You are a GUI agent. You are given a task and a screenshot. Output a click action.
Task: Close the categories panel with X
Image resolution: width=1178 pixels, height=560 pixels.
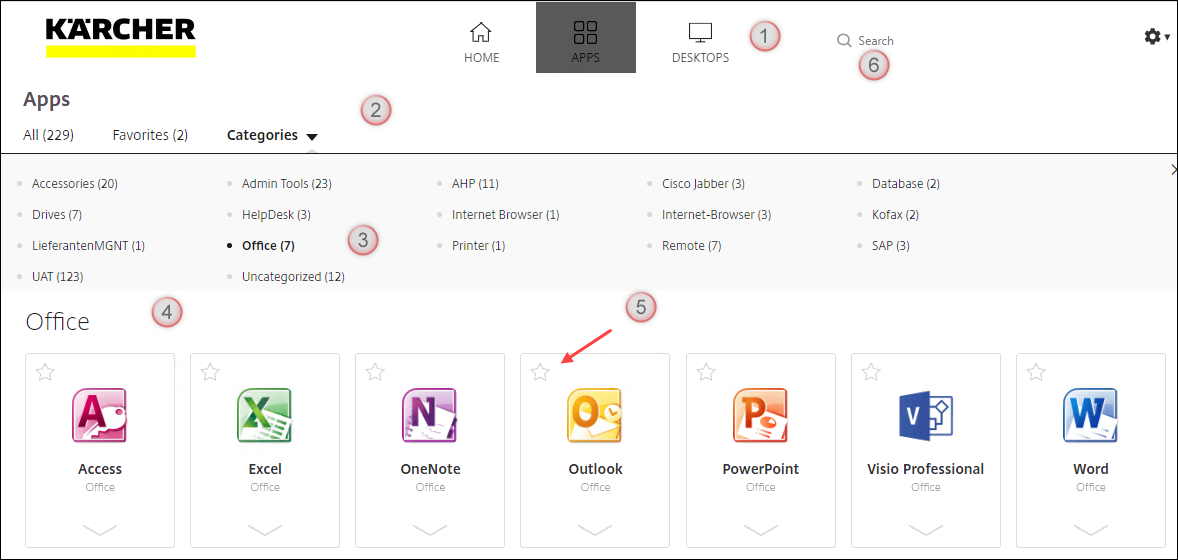tap(1173, 170)
